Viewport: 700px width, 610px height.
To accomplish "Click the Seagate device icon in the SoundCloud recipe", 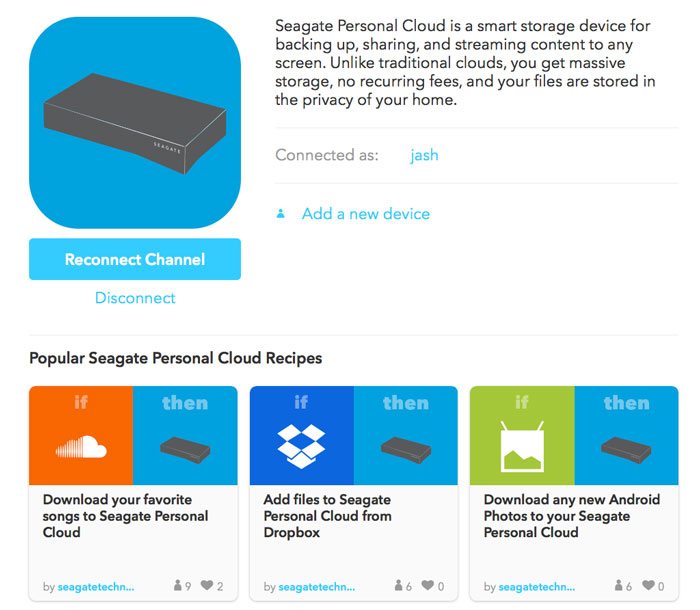I will (x=185, y=448).
